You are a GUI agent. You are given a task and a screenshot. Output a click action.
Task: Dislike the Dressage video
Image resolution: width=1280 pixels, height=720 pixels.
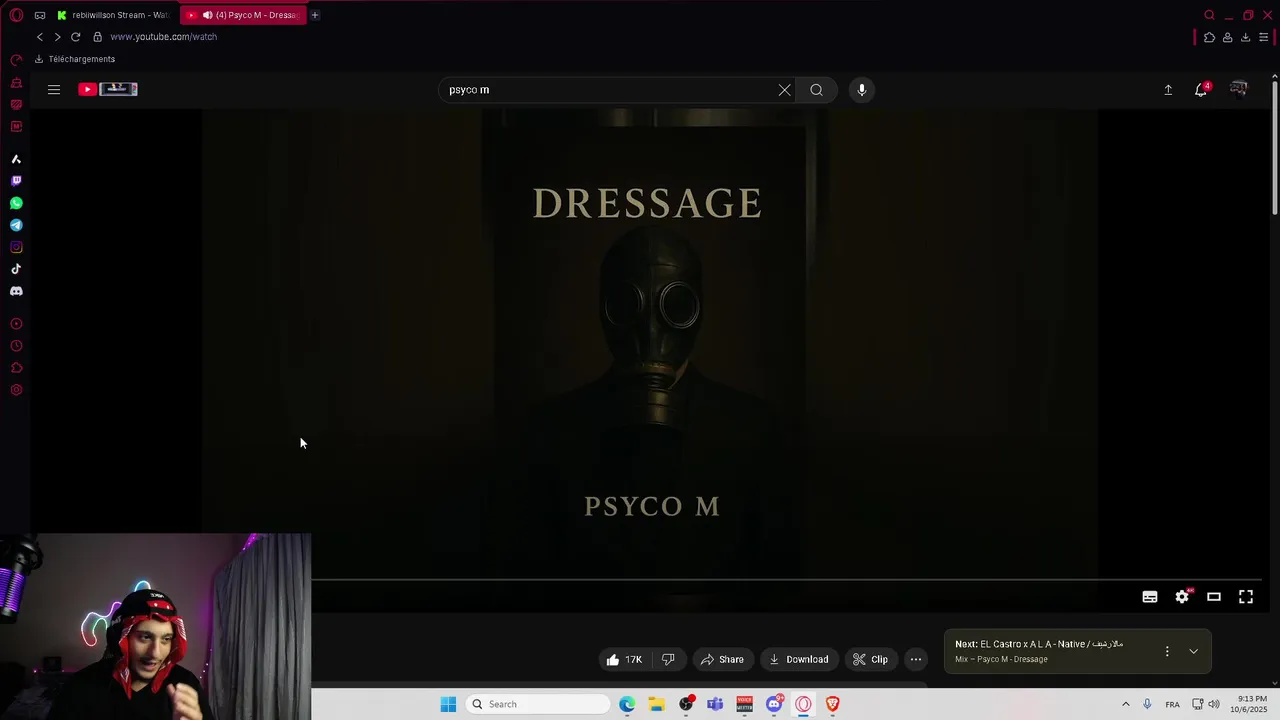point(668,660)
